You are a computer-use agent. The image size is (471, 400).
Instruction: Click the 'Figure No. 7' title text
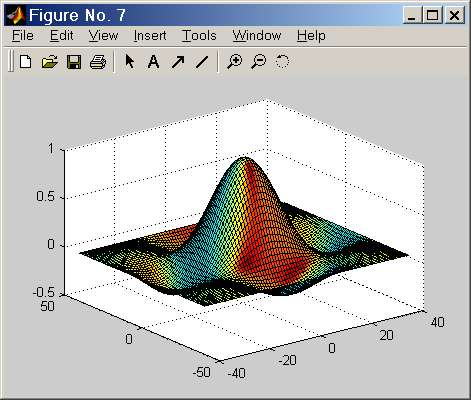(x=77, y=15)
